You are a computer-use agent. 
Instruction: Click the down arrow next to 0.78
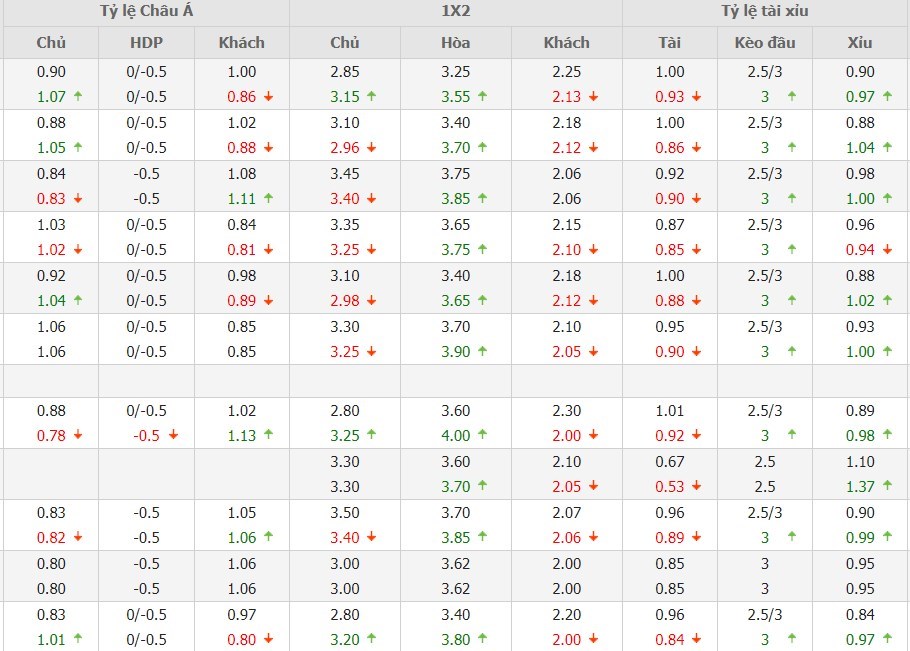[78, 436]
